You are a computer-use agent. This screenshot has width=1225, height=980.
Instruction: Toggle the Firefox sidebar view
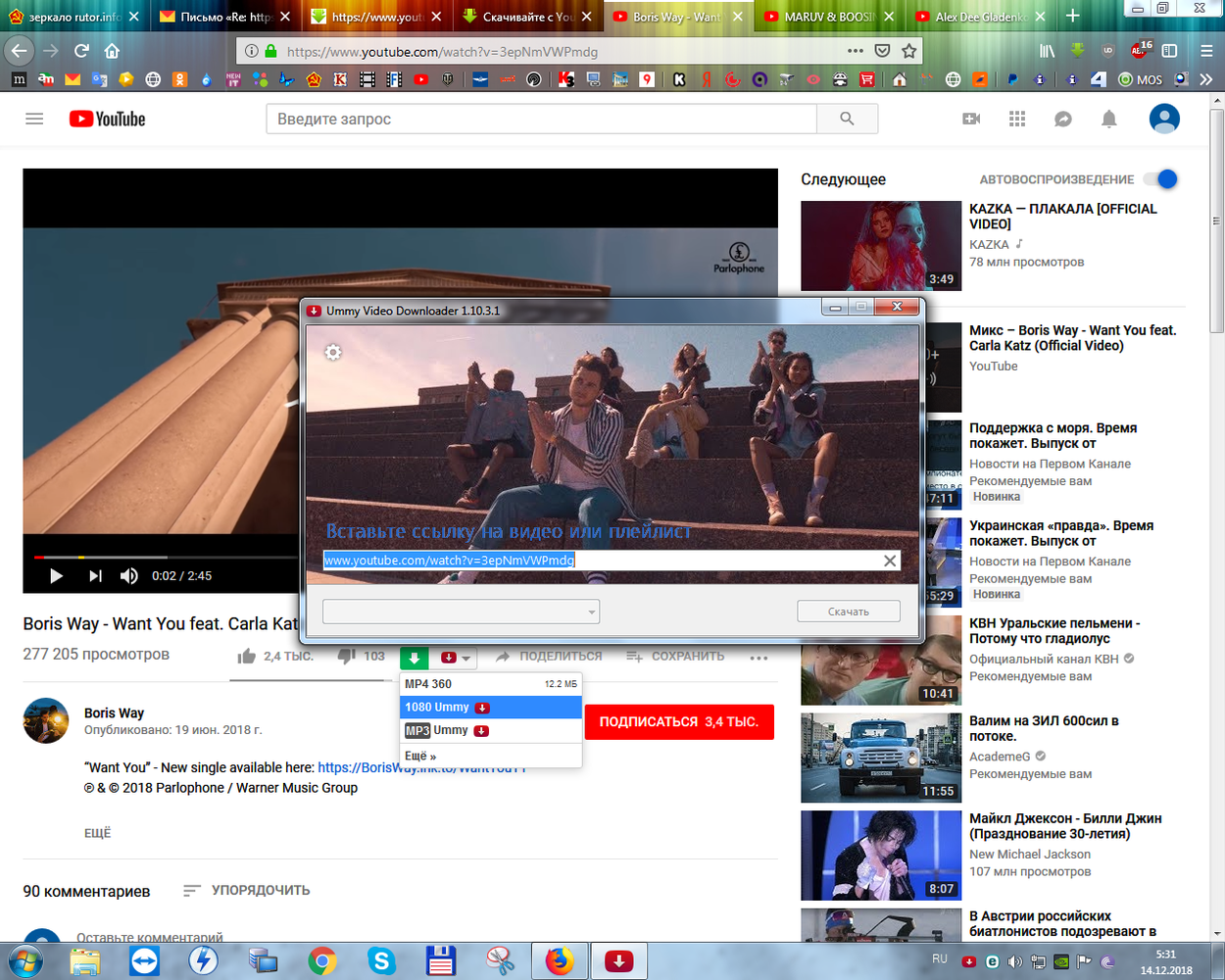[1170, 51]
